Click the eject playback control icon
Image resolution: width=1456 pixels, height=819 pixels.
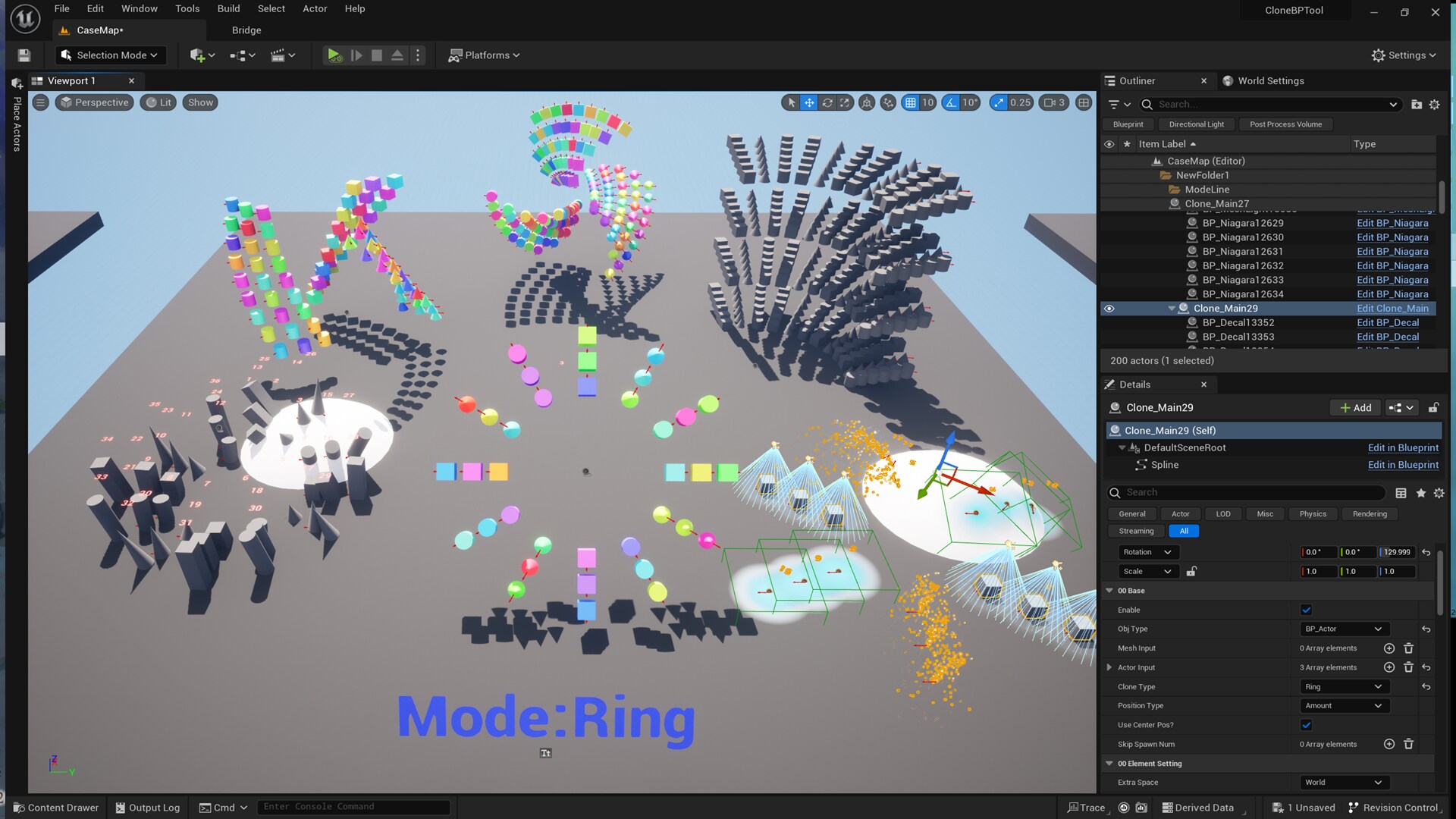tap(397, 55)
